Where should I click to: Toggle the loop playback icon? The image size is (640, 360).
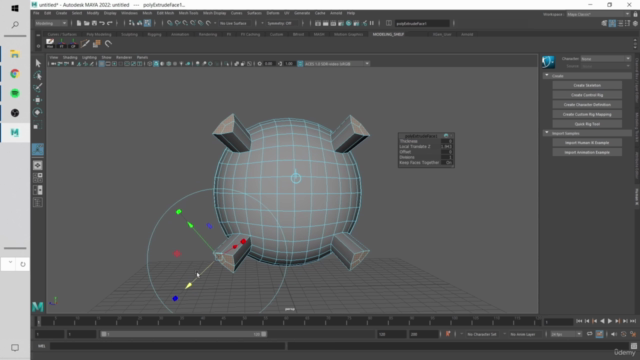[590, 334]
